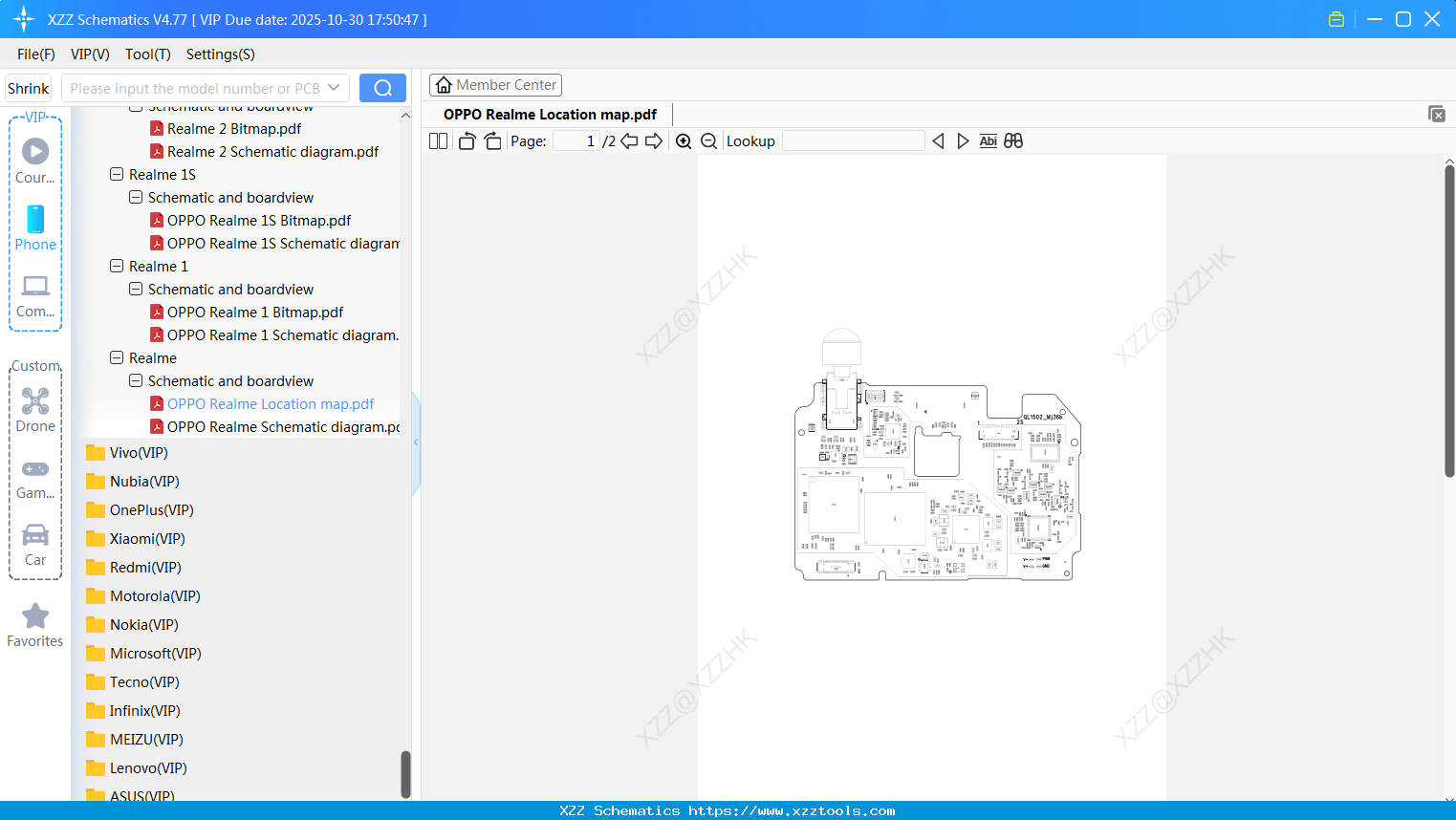
Task: Find previous Lookup result triangle
Action: tap(938, 141)
